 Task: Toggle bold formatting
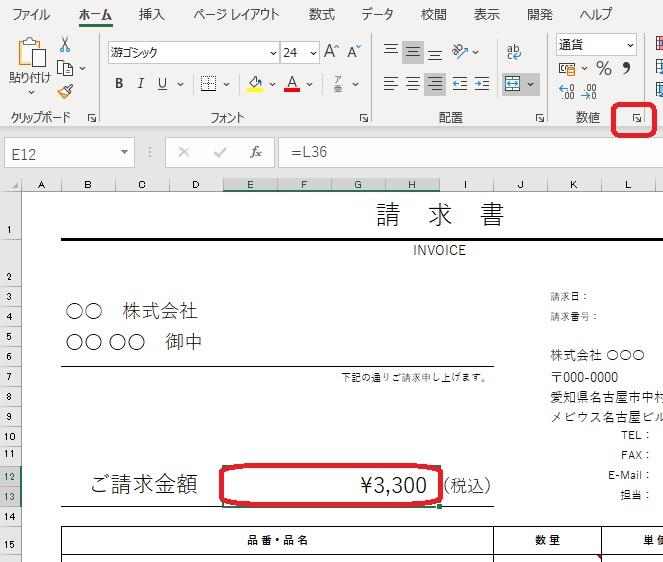tap(119, 84)
